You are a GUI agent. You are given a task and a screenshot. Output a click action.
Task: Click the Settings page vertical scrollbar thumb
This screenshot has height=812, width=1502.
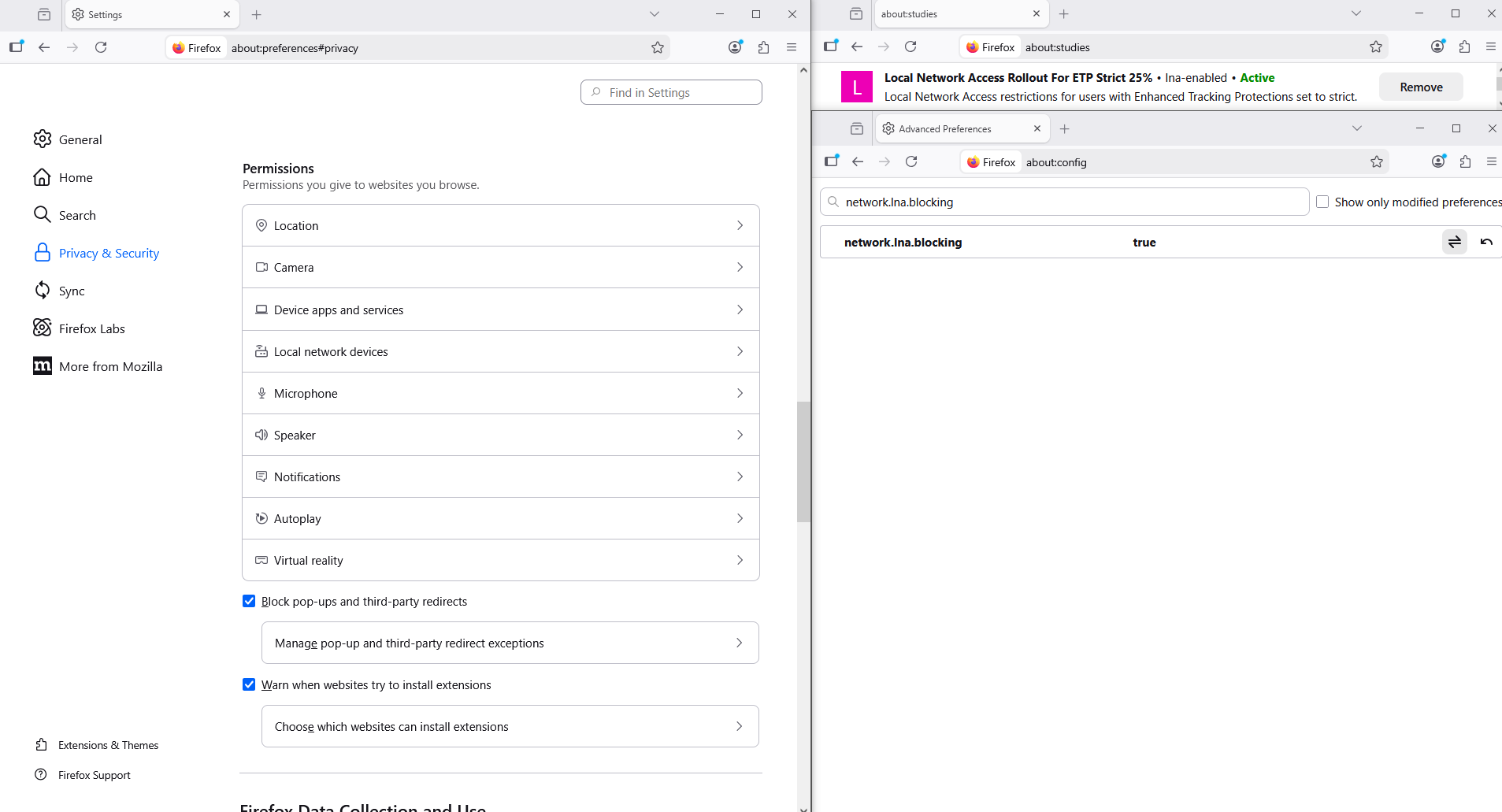[803, 461]
